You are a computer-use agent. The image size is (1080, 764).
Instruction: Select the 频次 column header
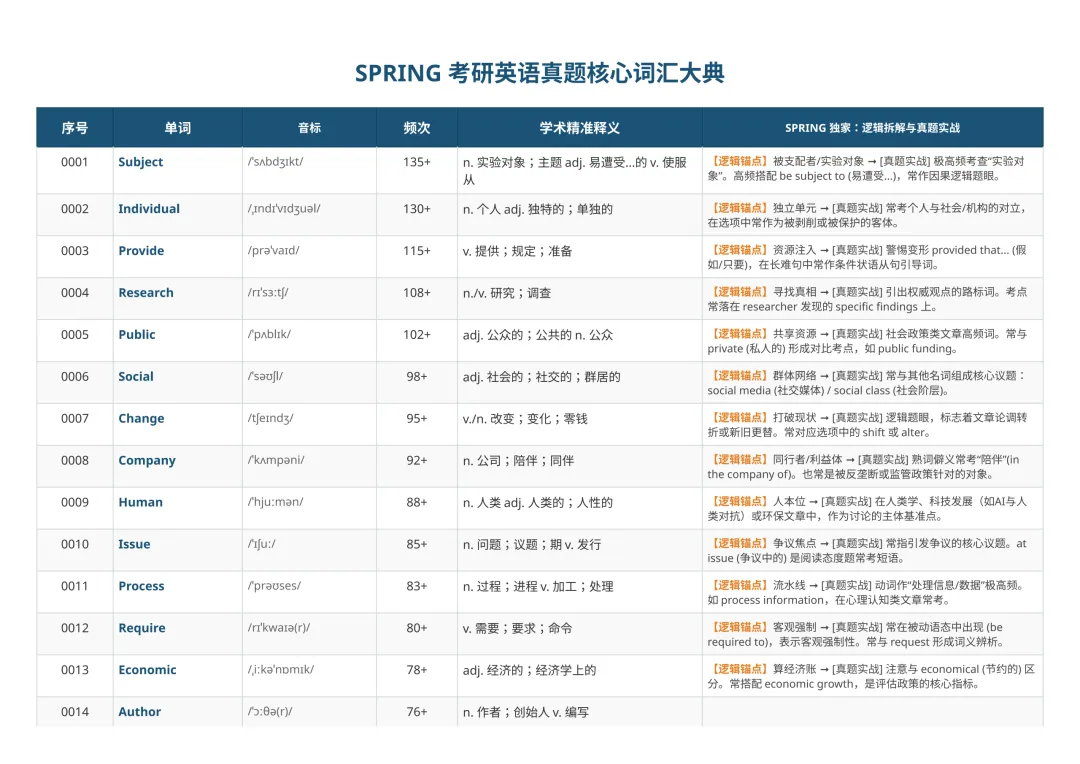coord(417,127)
